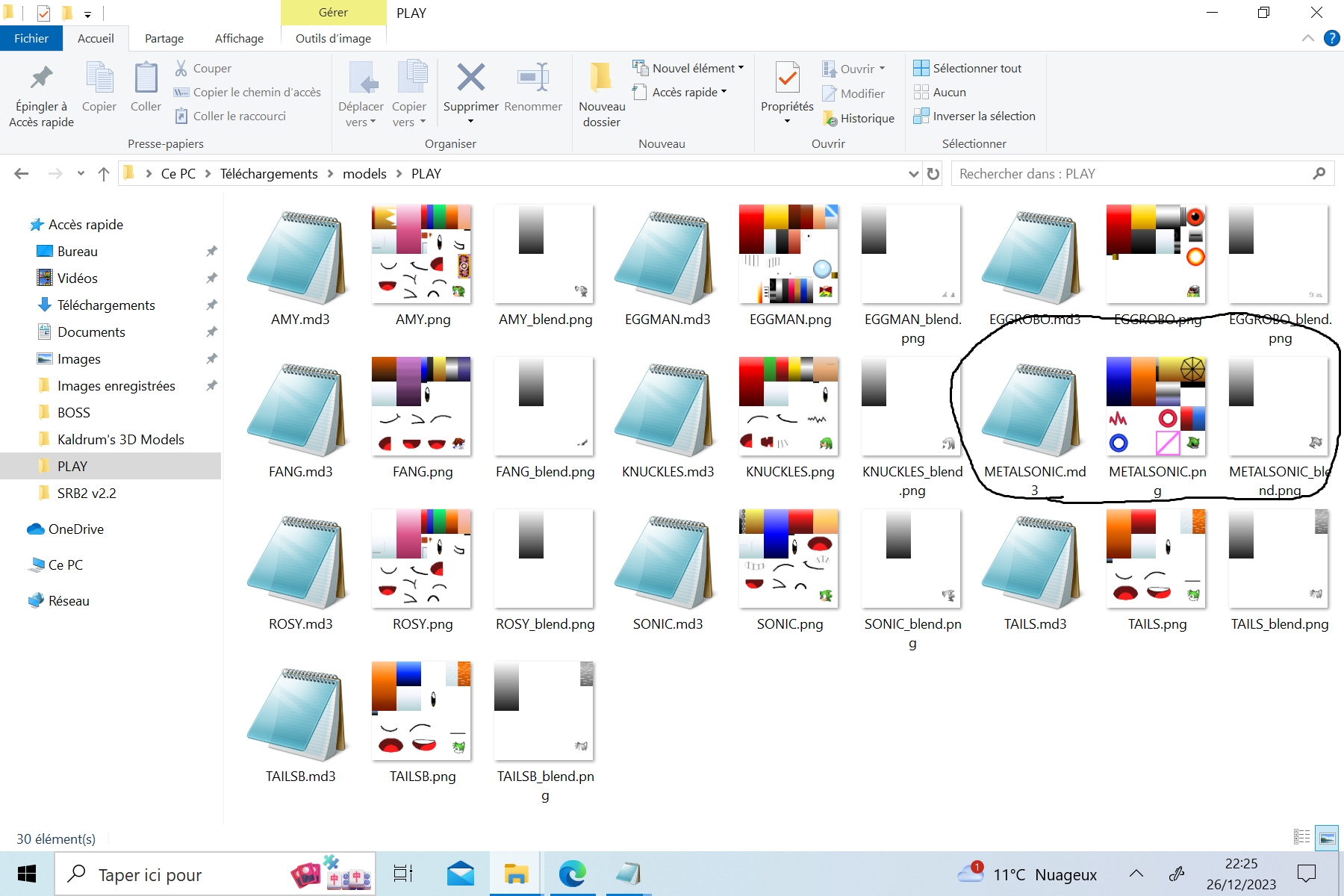Screen dimensions: 1344x896
Task: Click Modifier in the Ouvrir group
Action: click(853, 93)
